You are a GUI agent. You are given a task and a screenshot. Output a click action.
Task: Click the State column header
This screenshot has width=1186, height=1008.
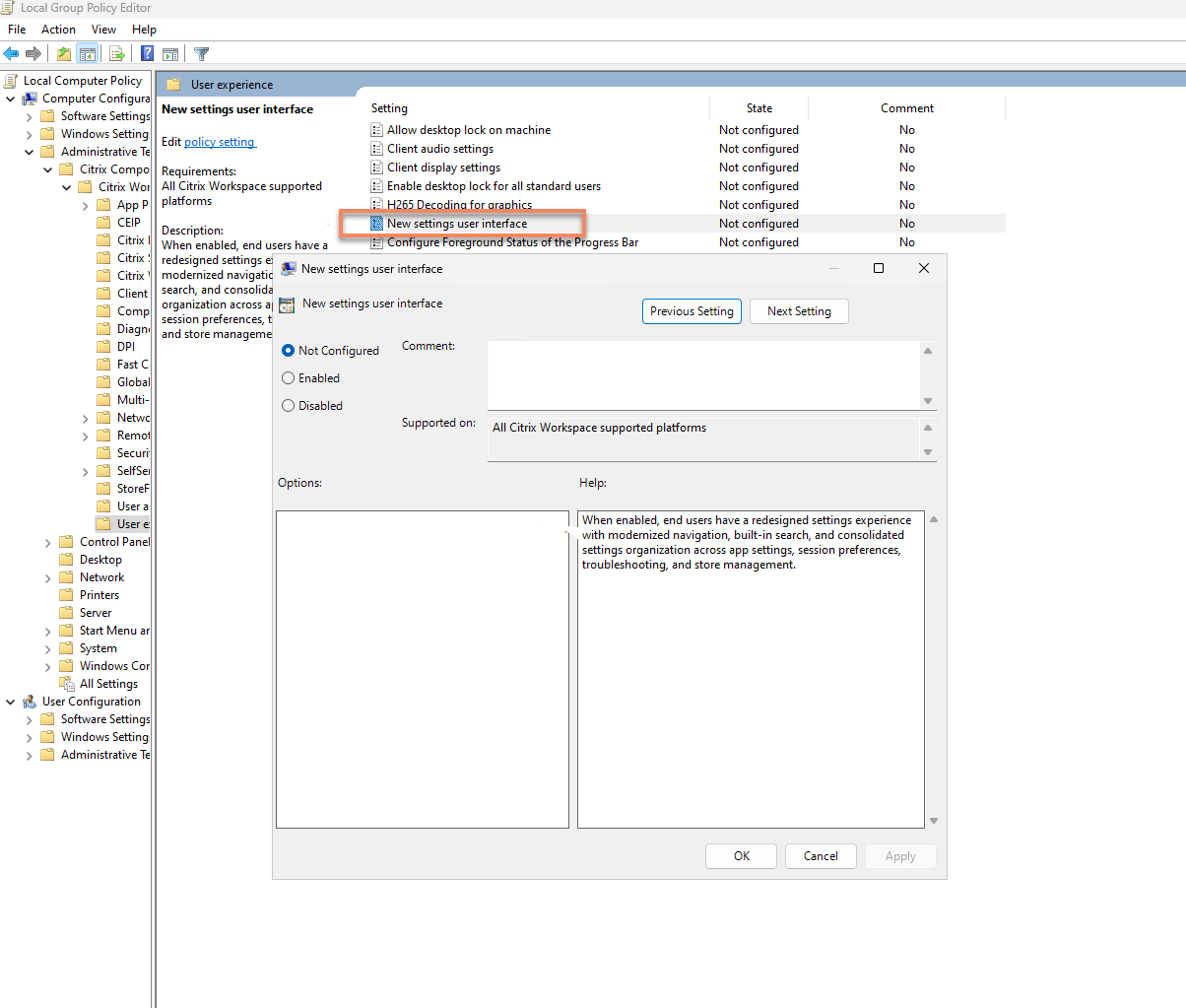tap(759, 108)
